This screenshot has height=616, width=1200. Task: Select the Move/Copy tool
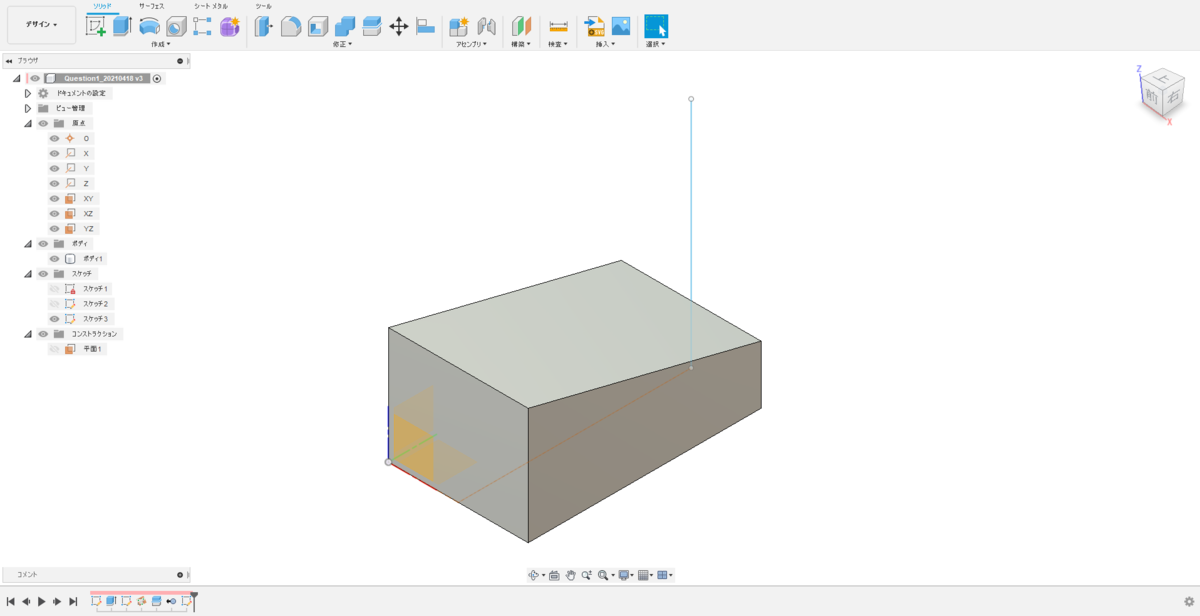[x=398, y=27]
